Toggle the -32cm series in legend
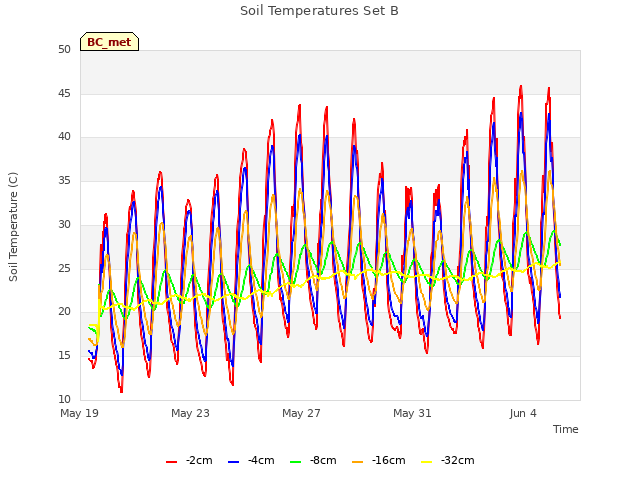Viewport: 640px width, 480px height. click(448, 461)
